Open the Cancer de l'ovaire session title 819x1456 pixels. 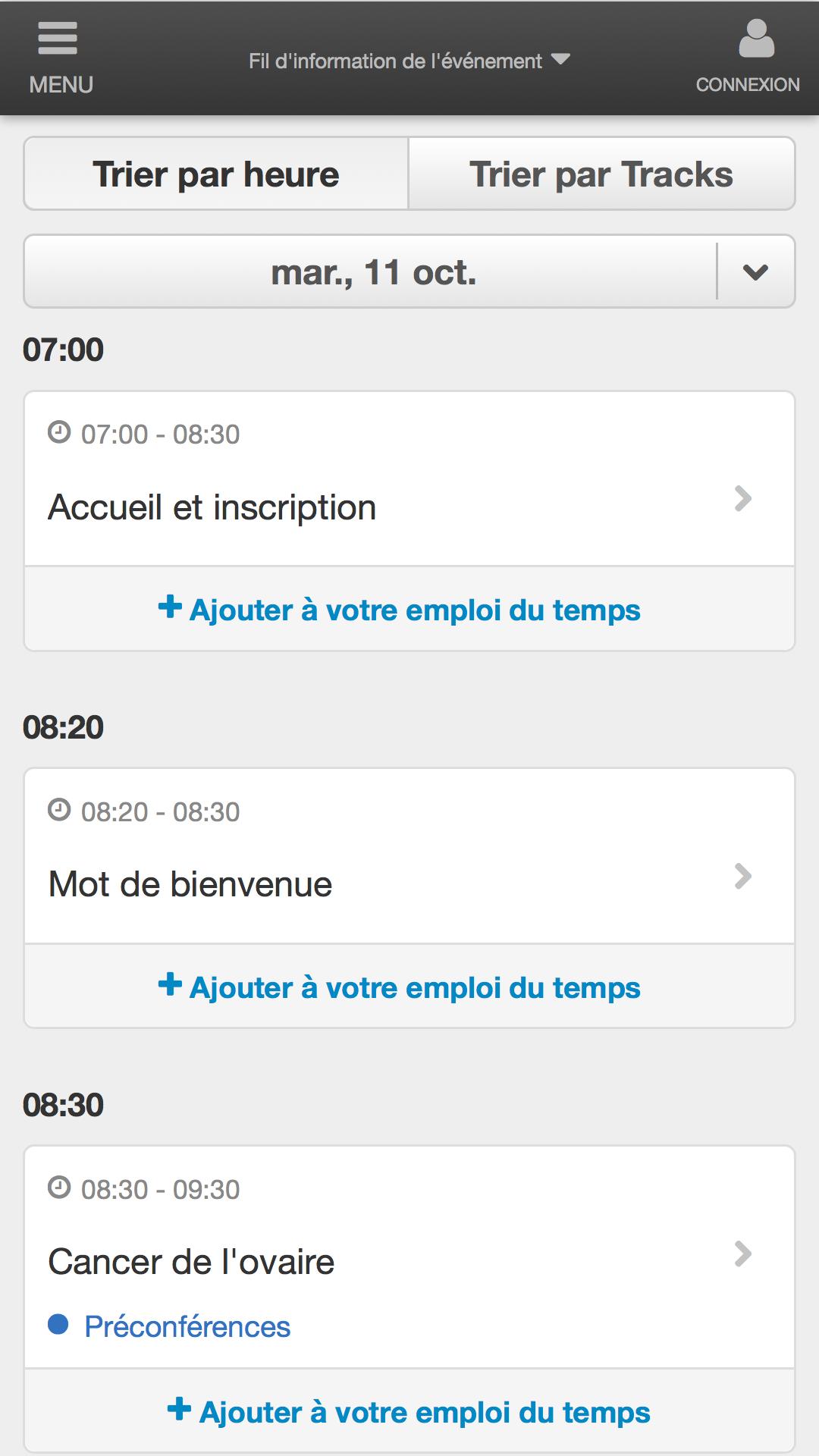tap(191, 1262)
